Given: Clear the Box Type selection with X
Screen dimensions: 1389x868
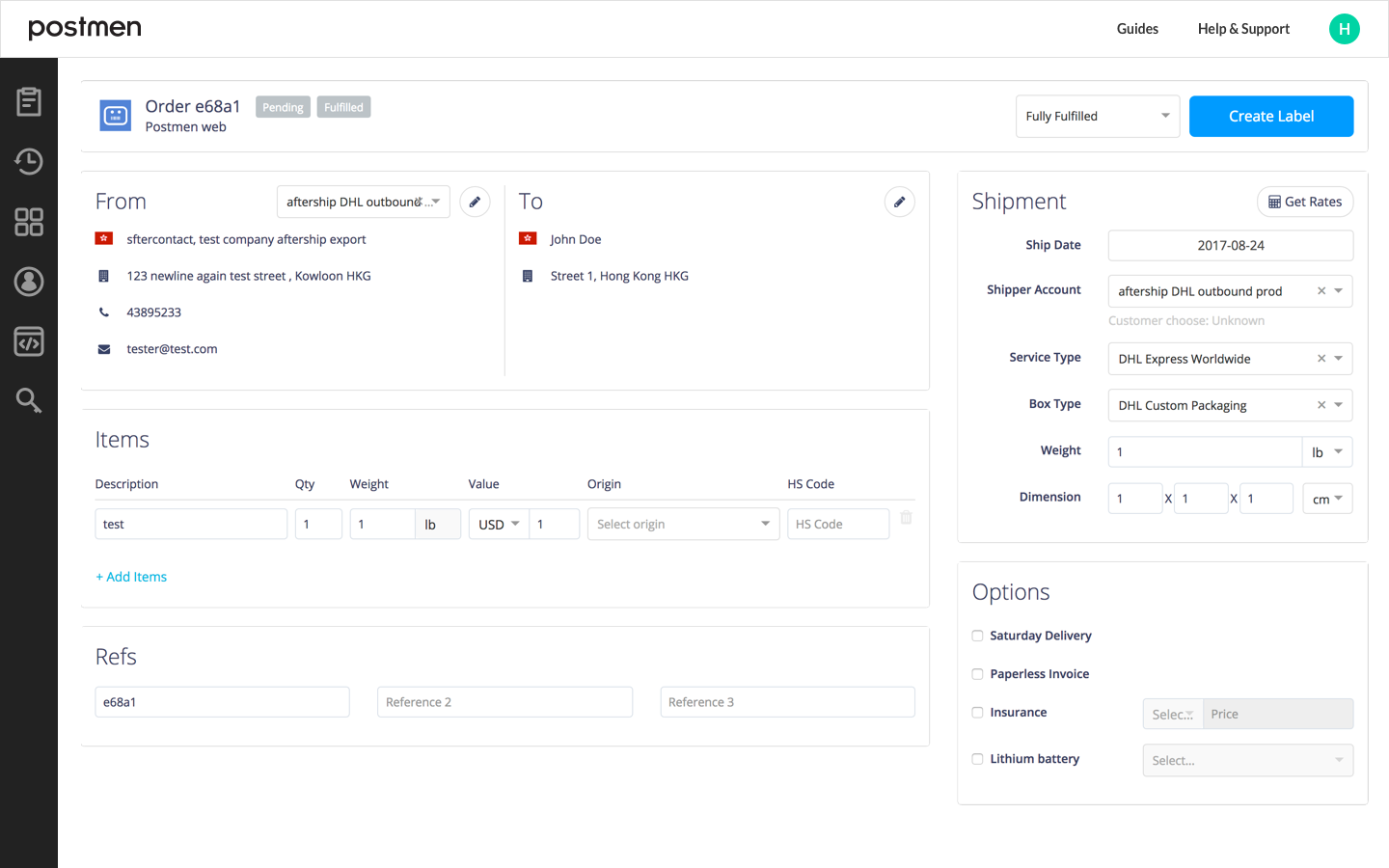Looking at the screenshot, I should coord(1321,404).
